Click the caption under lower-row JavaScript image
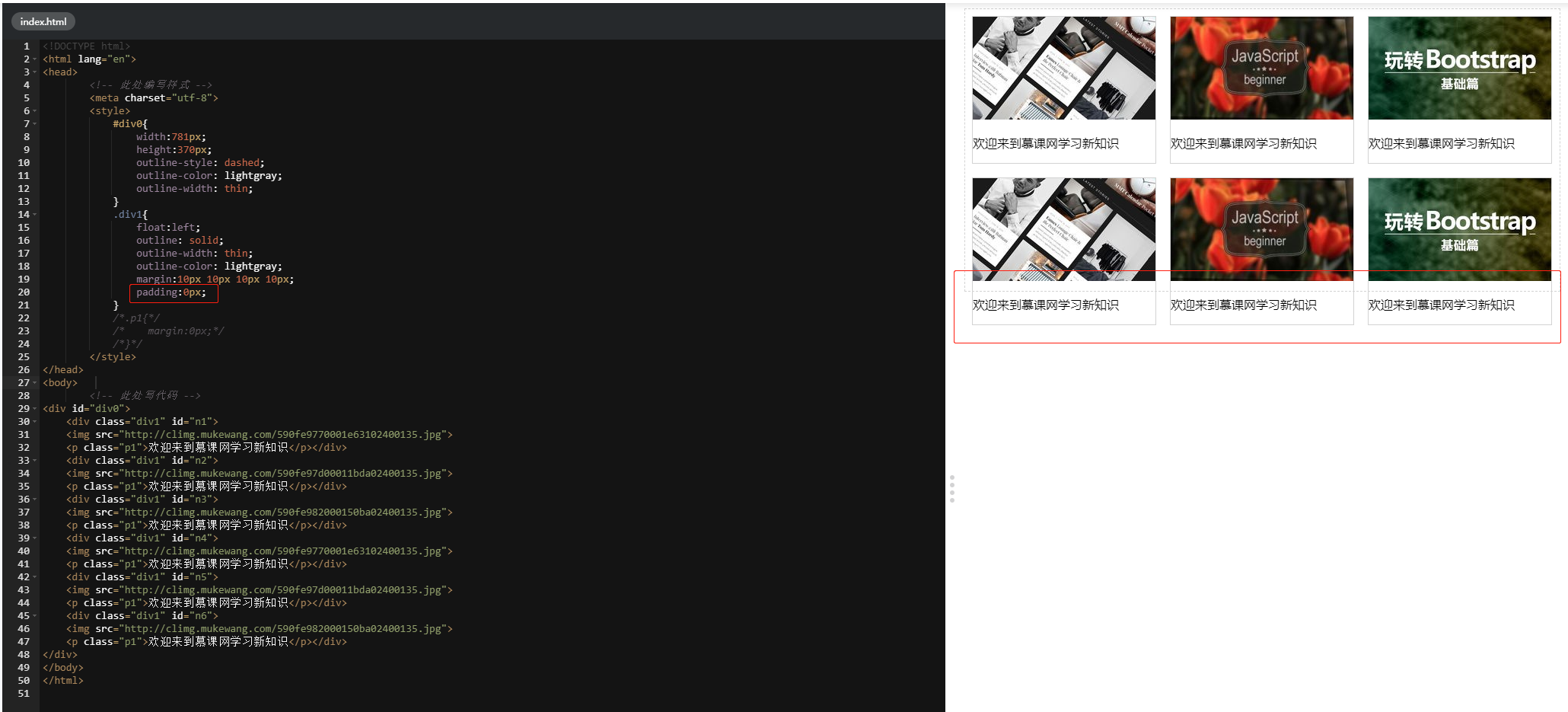 point(1244,305)
